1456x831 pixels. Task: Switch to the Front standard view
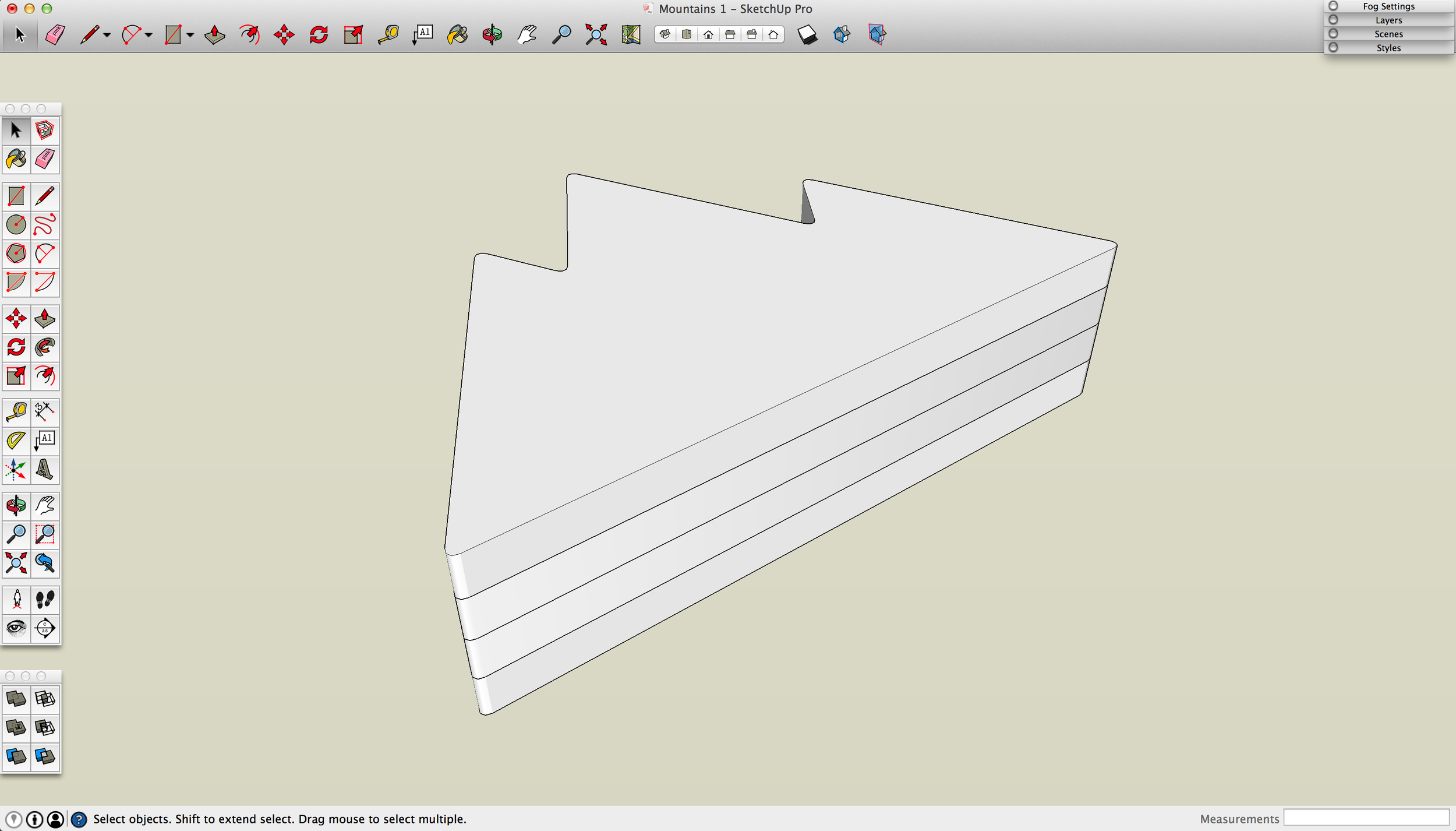pos(708,34)
